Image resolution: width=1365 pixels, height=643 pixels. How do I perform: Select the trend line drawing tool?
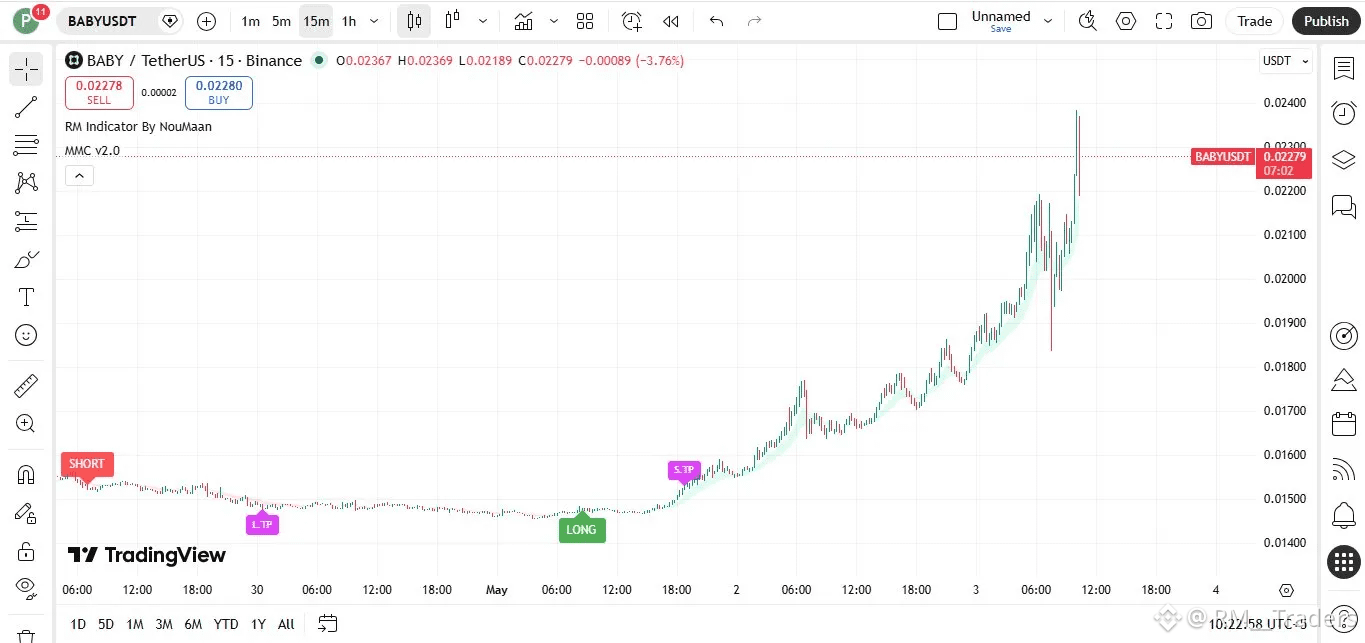tap(26, 107)
